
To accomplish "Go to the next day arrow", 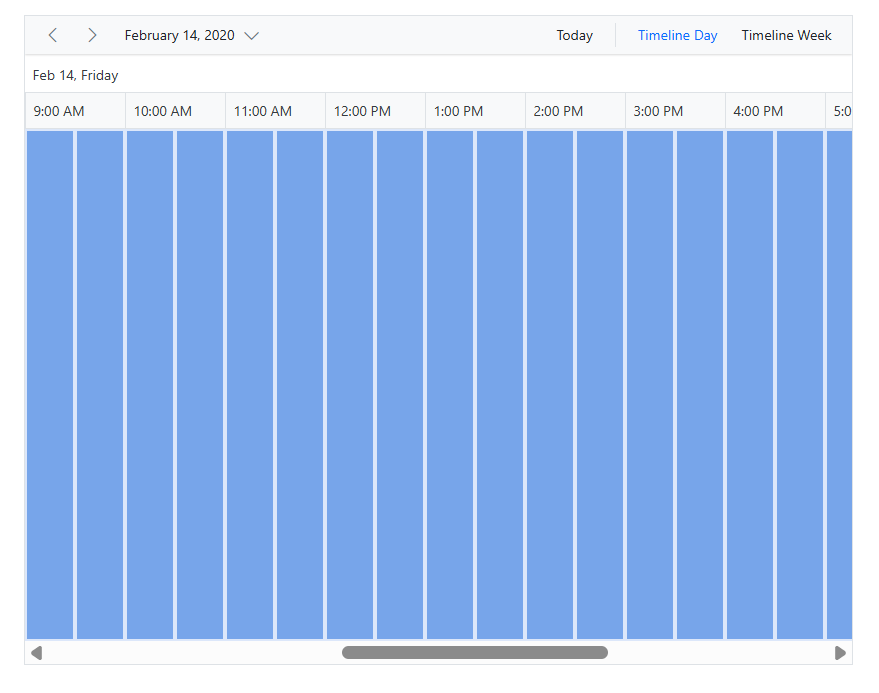I will click(92, 35).
